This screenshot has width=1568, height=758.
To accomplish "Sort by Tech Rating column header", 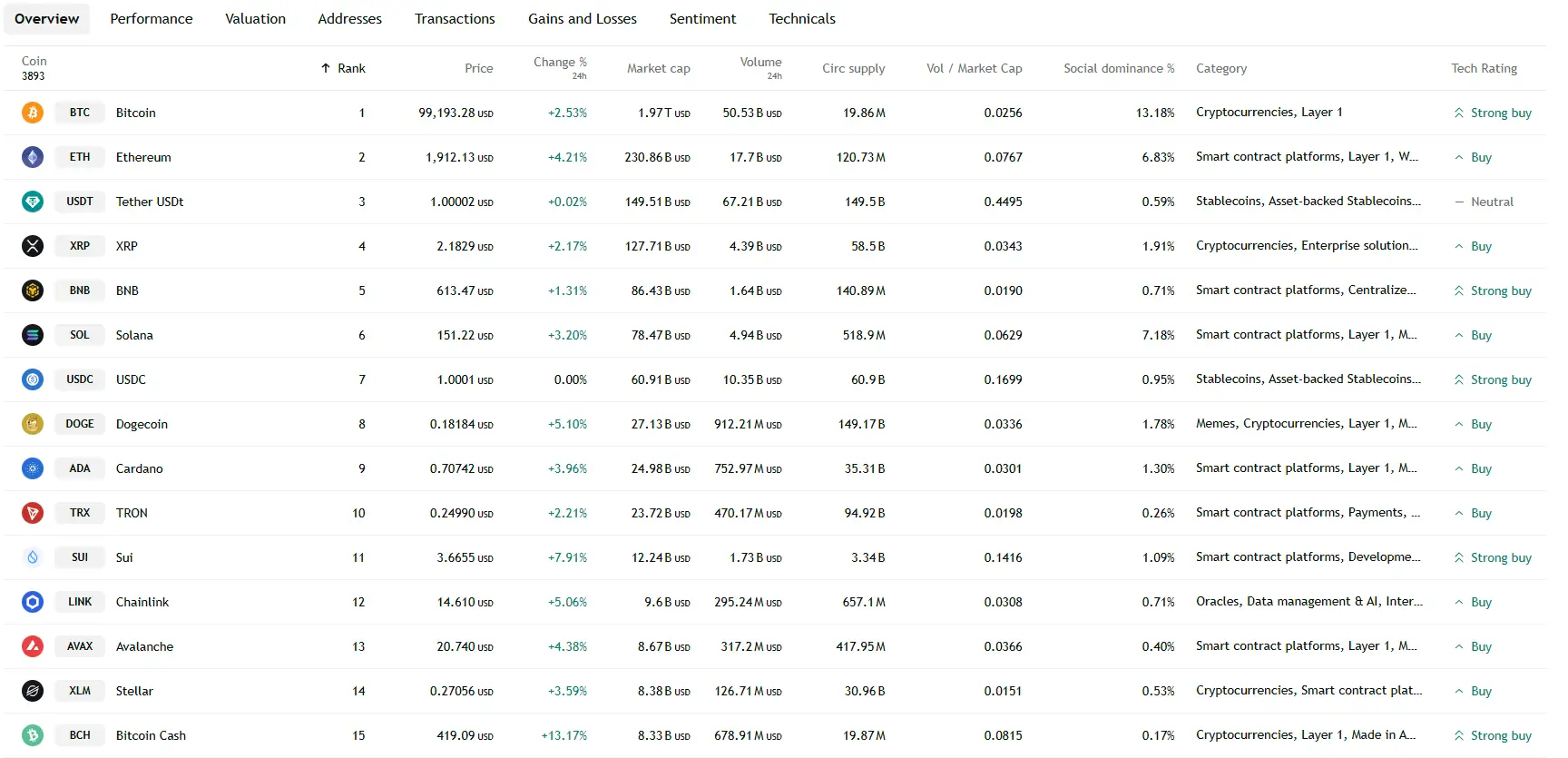I will click(x=1484, y=68).
